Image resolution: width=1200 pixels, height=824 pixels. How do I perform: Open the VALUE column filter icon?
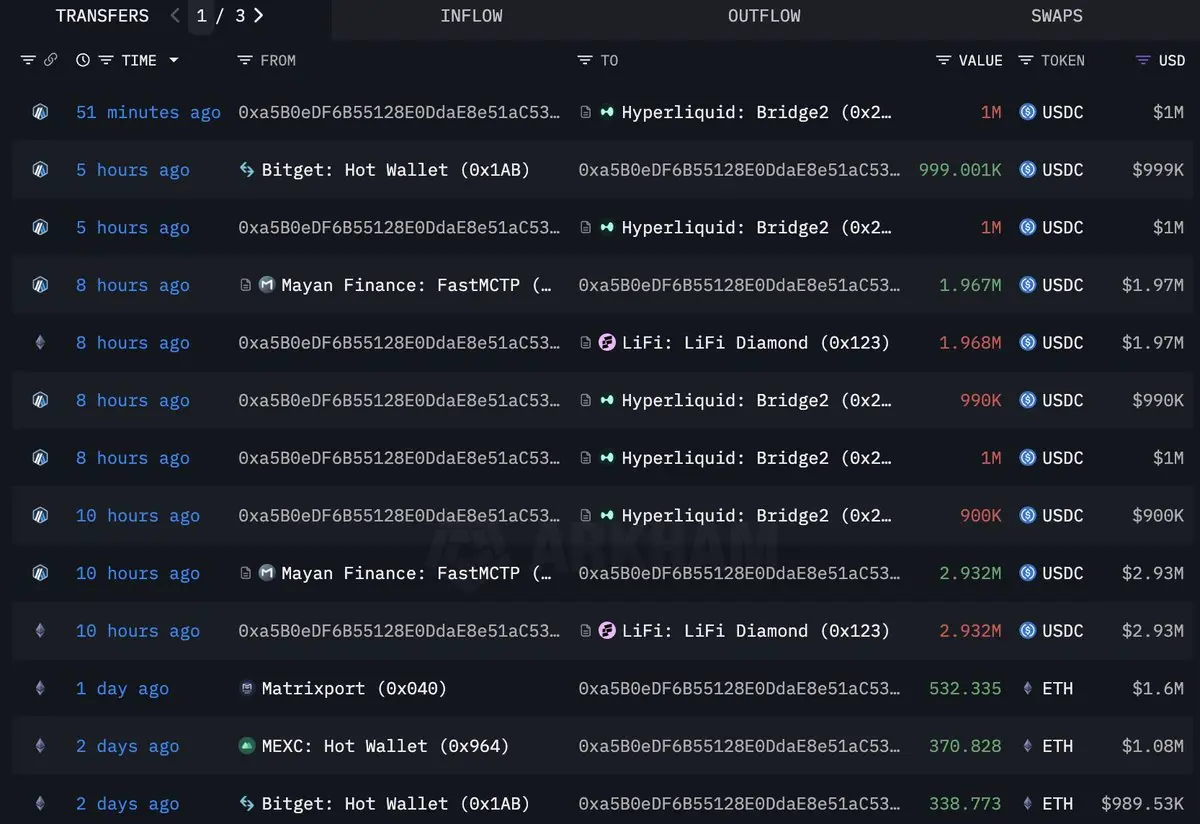pos(943,61)
